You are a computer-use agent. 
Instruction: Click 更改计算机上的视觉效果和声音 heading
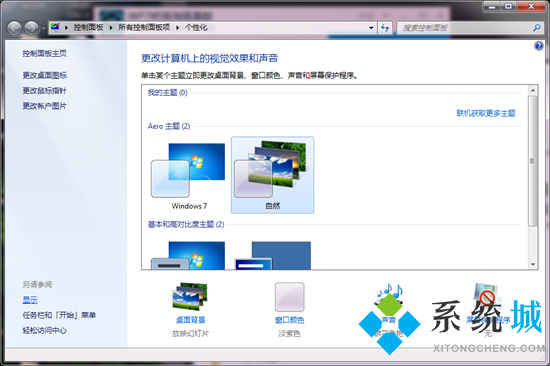pyautogui.click(x=209, y=58)
